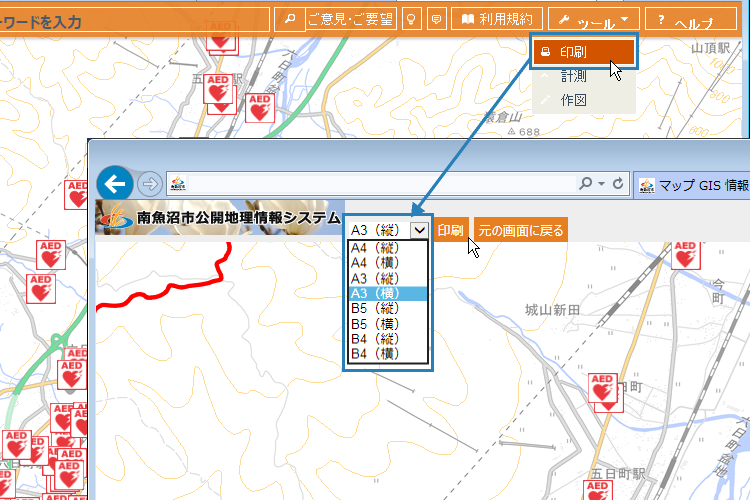Image resolution: width=750 pixels, height=500 pixels.
Task: Click AED marker at print preview top right
Action: [685, 255]
